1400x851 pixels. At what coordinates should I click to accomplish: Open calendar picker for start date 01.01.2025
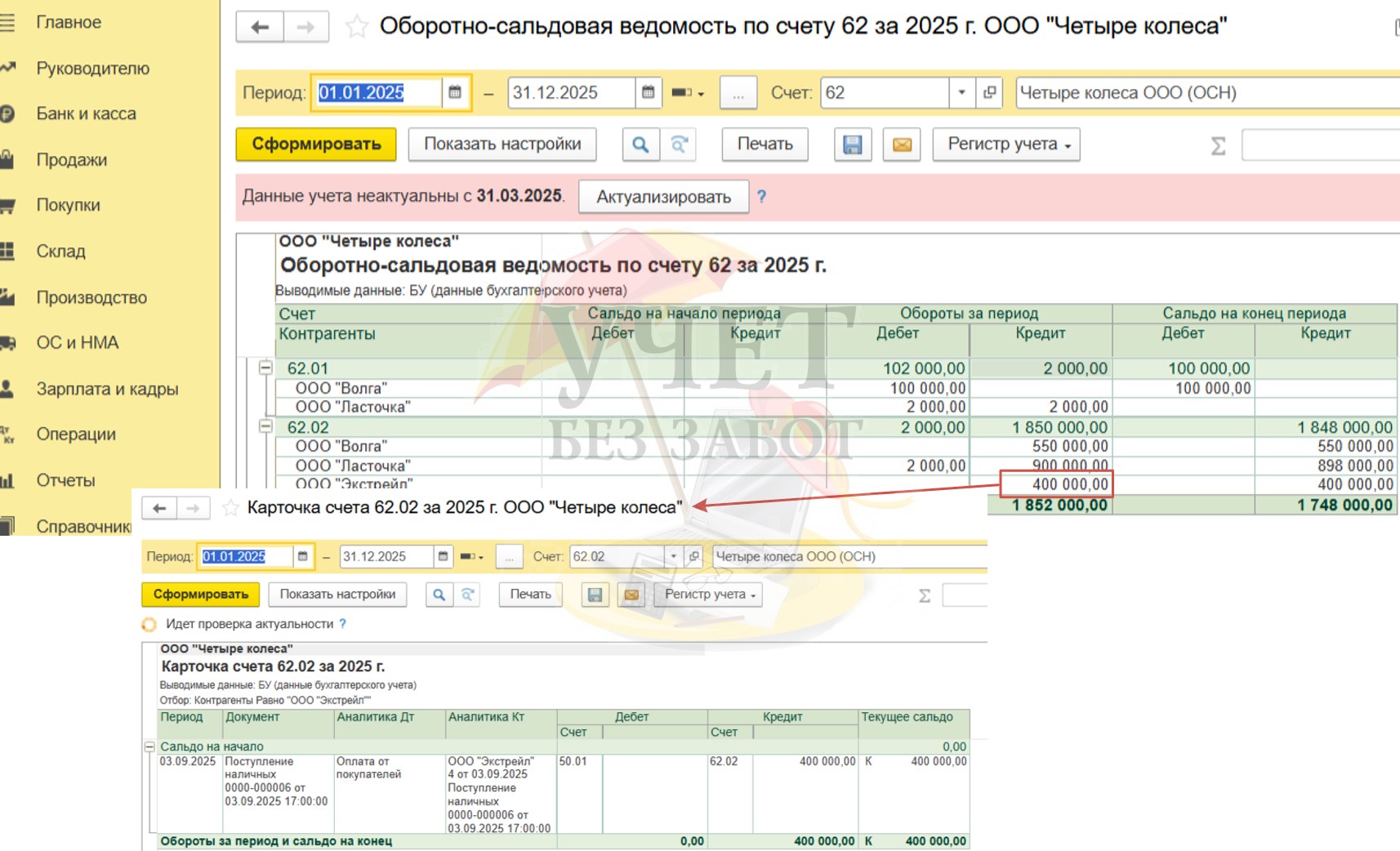455,92
